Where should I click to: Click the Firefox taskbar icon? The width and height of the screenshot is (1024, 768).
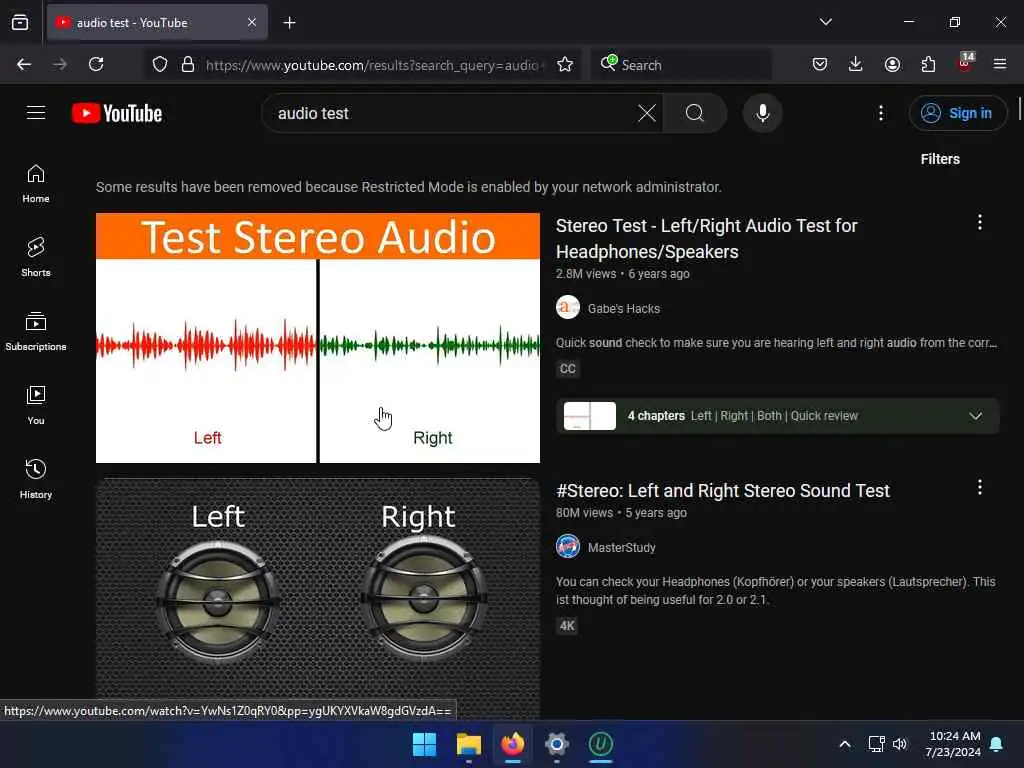513,744
